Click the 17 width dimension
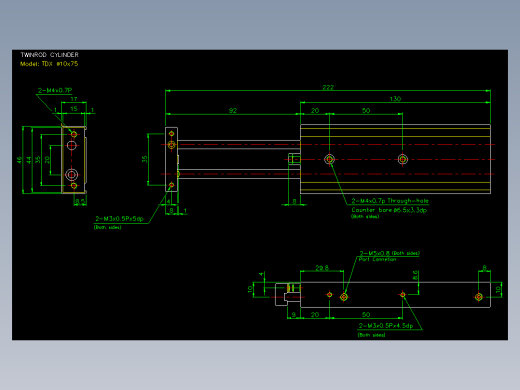This screenshot has height=390, width=520. point(74,99)
